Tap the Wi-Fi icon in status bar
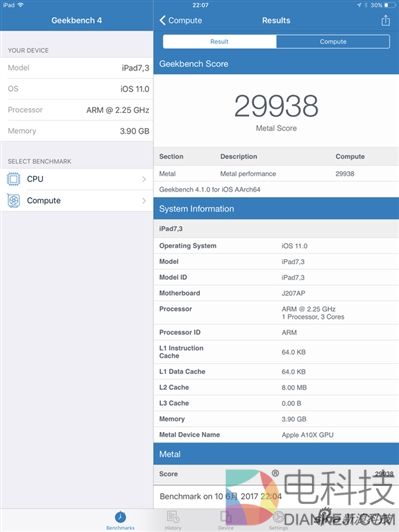 click(21, 5)
